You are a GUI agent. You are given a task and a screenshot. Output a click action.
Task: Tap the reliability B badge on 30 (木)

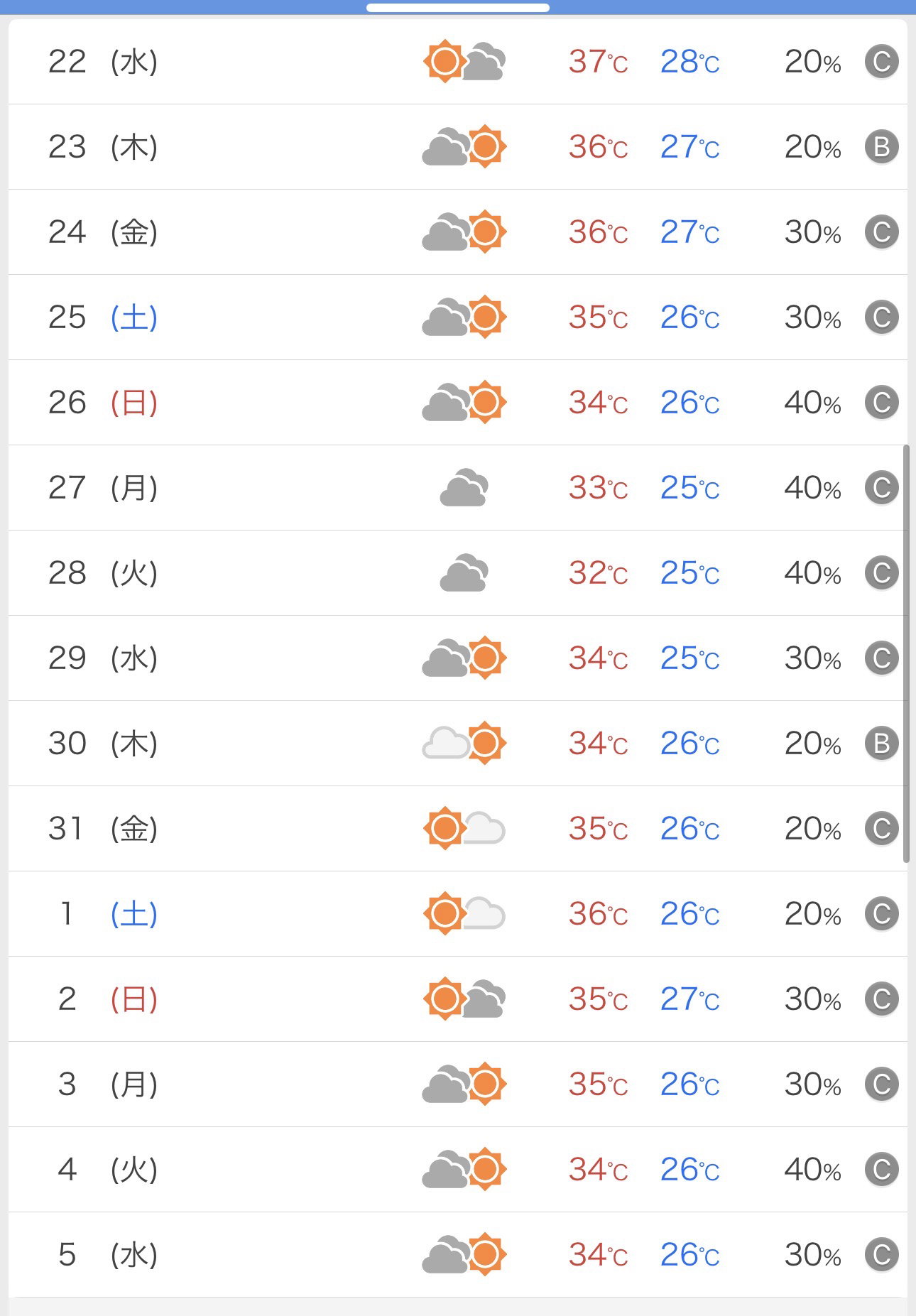[881, 744]
